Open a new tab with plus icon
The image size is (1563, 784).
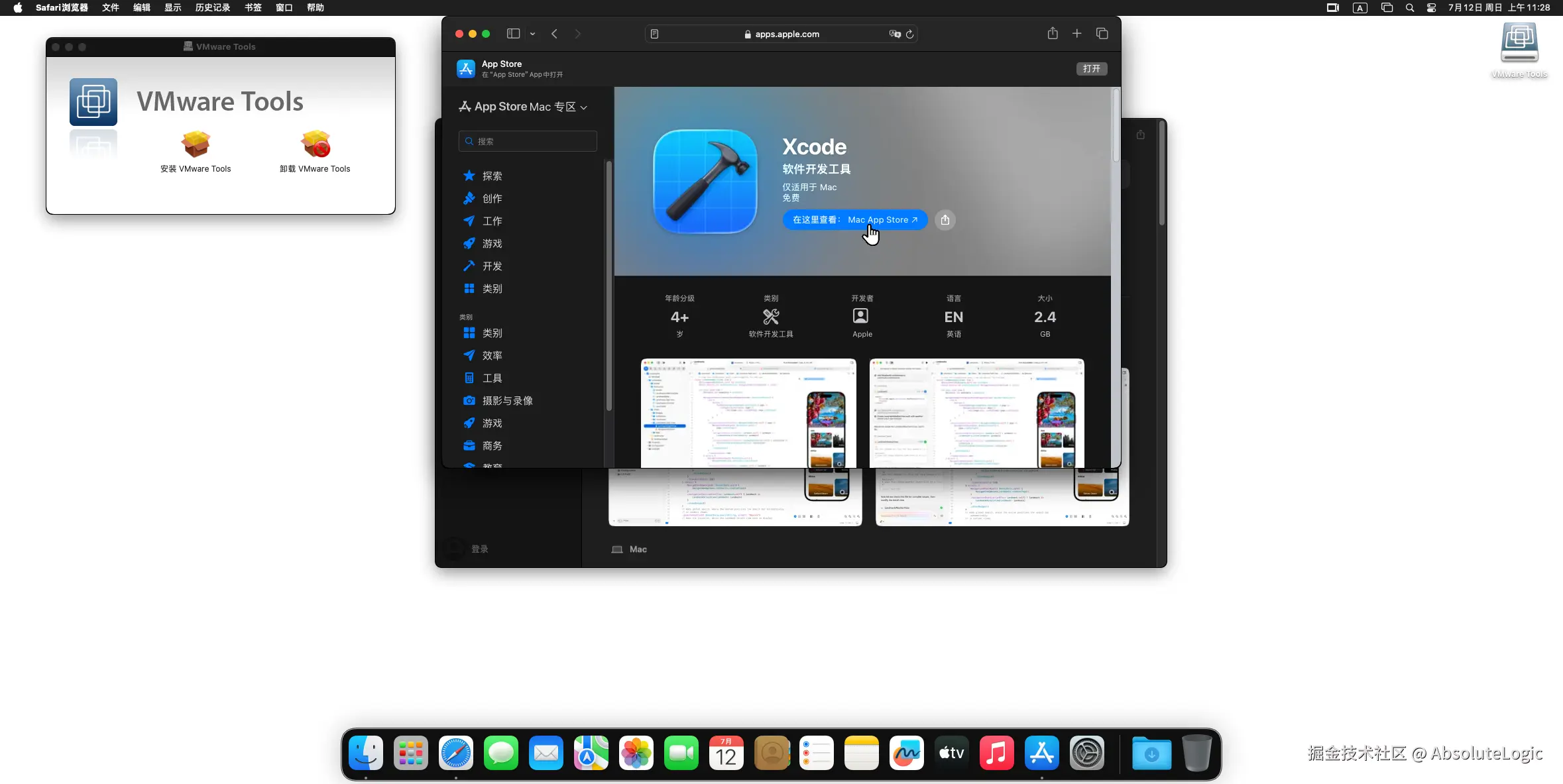pyautogui.click(x=1077, y=33)
